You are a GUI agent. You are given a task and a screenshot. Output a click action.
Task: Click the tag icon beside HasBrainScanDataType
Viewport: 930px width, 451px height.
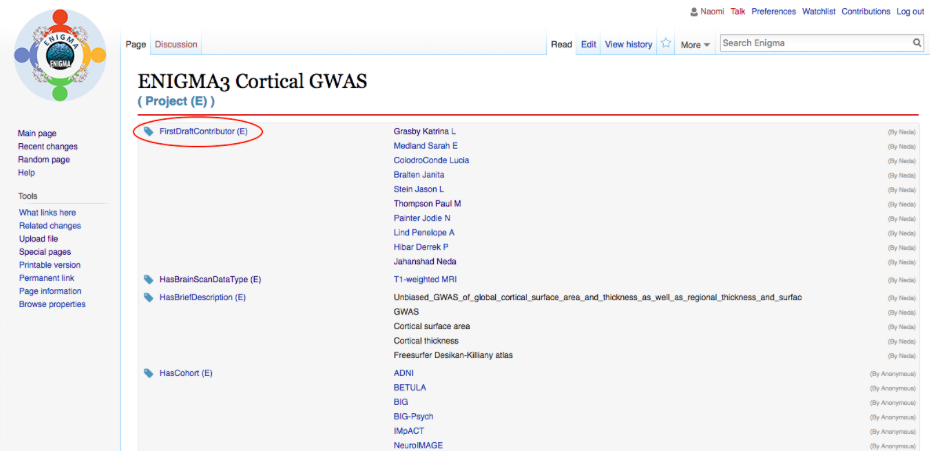[x=149, y=279]
